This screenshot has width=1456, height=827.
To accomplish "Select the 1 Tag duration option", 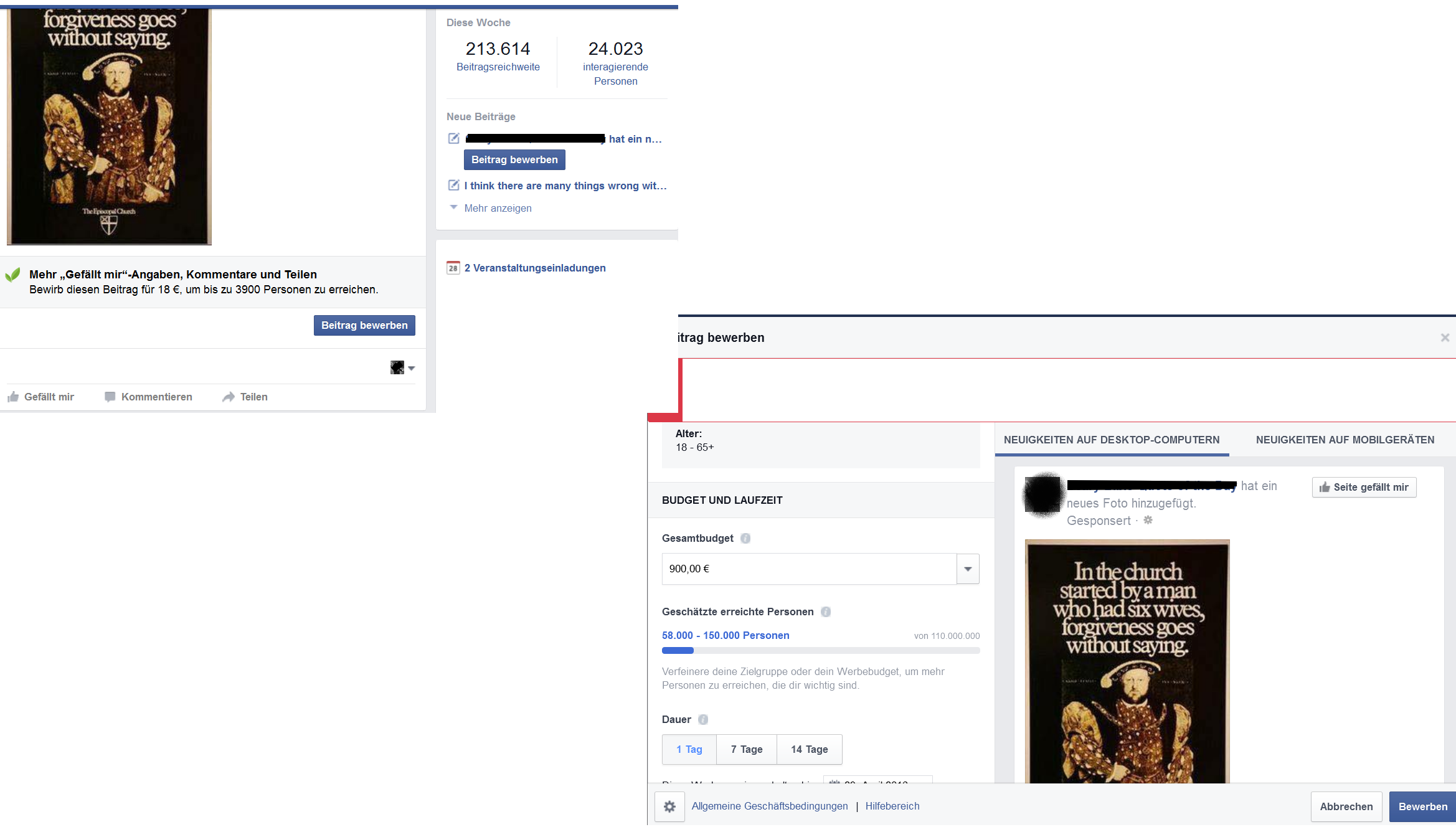I will pyautogui.click(x=689, y=749).
